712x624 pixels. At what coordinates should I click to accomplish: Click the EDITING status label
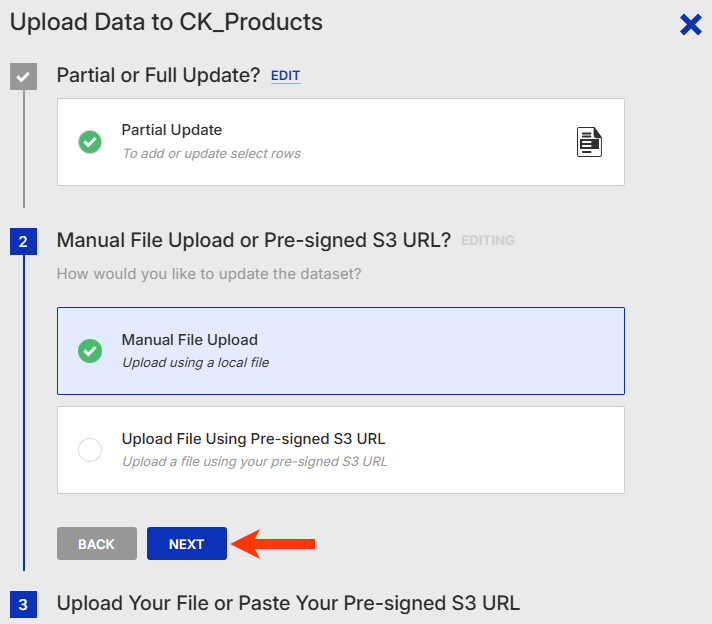click(488, 241)
